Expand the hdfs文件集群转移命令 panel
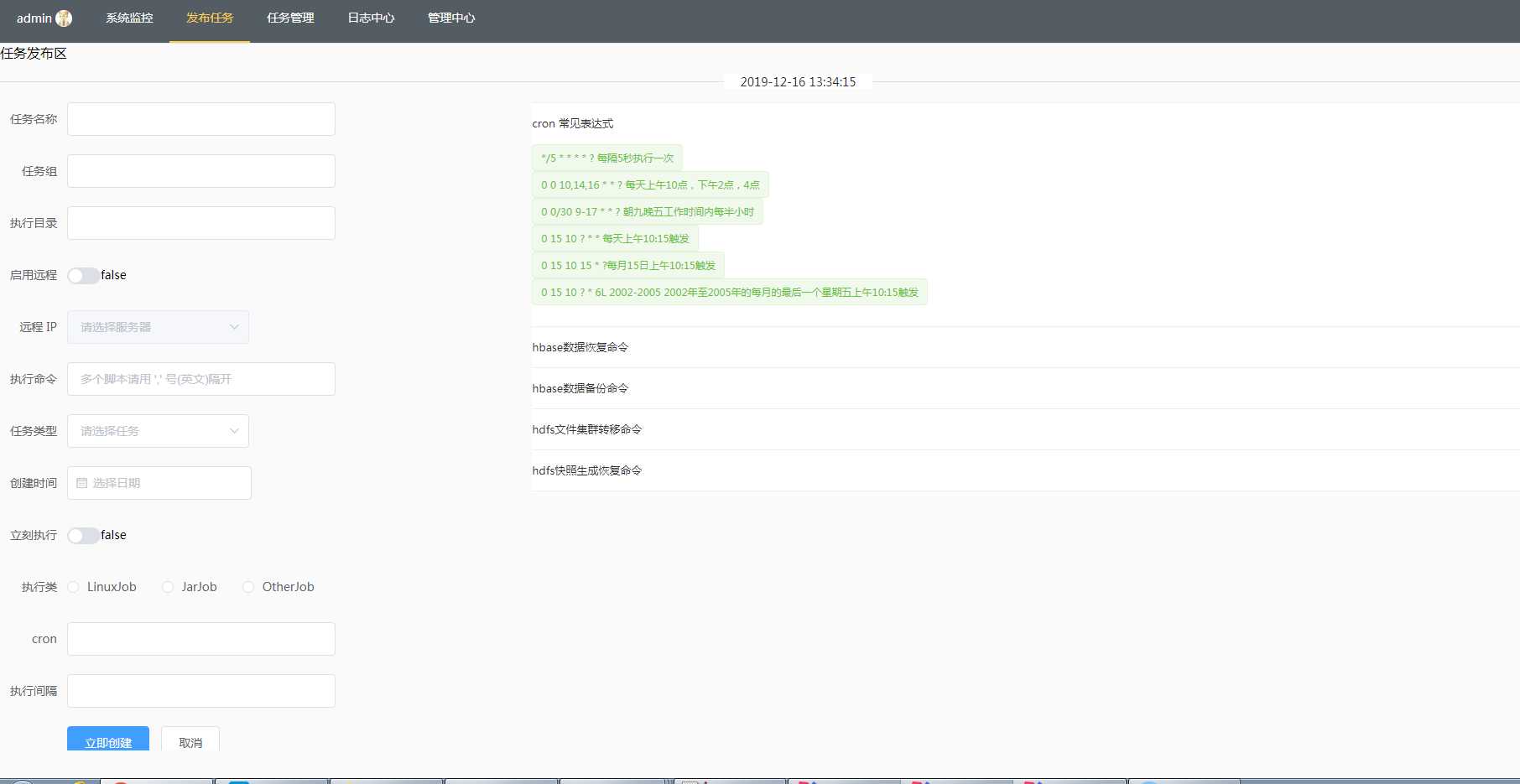This screenshot has width=1520, height=784. point(1025,429)
